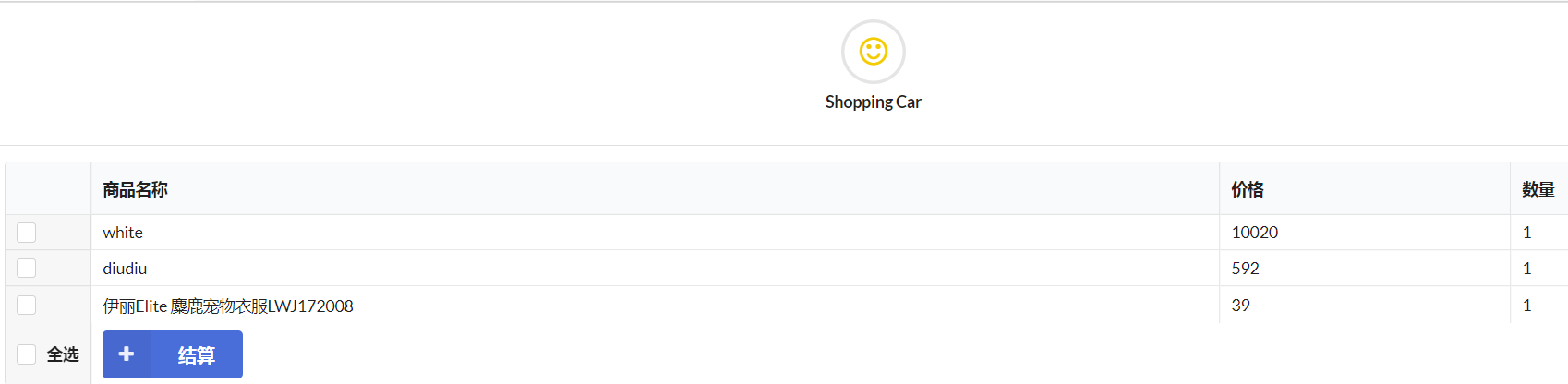Click the 价格 column header
The width and height of the screenshot is (1568, 384).
coord(1247,190)
